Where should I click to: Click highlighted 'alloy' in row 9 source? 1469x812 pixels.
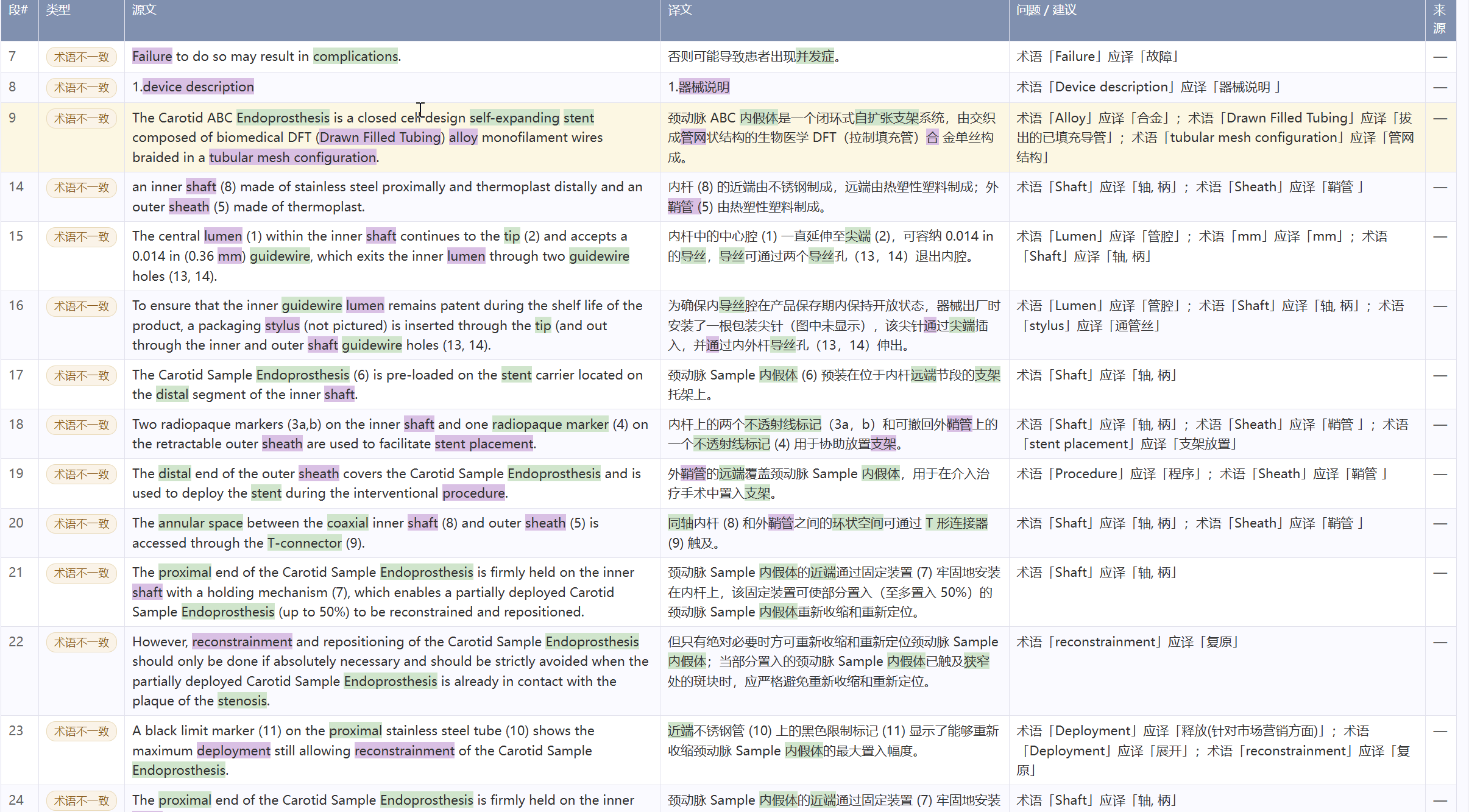tap(463, 138)
